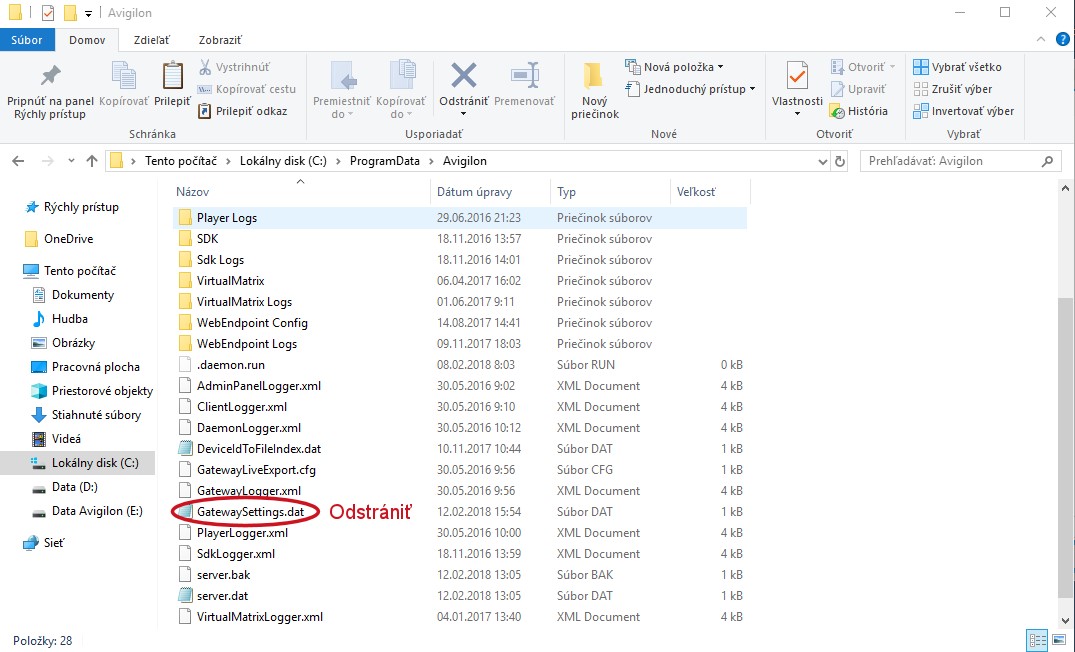Viewport: 1075px width, 652px height.
Task: Collapse the ribbon with the chevron
Action: click(x=1041, y=40)
